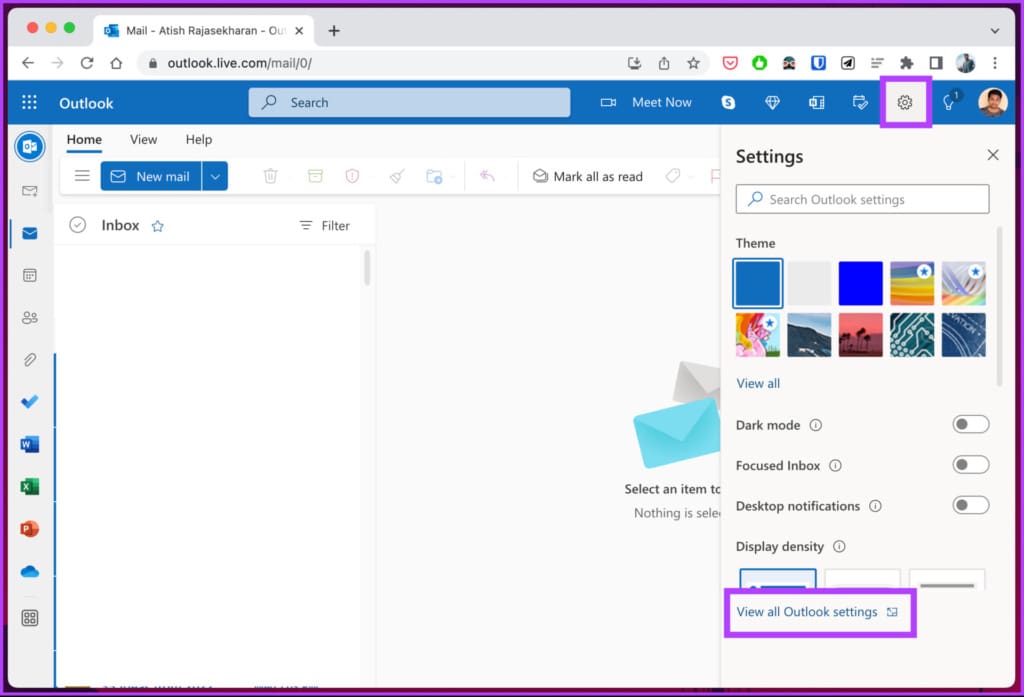
Task: Select the light gray theme swatch
Action: tap(809, 284)
